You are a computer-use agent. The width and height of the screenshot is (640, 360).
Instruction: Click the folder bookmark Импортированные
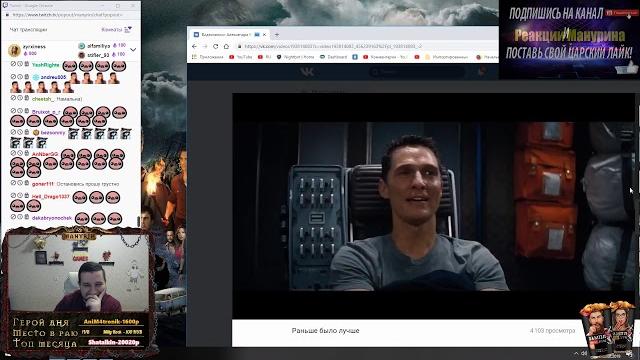point(446,57)
